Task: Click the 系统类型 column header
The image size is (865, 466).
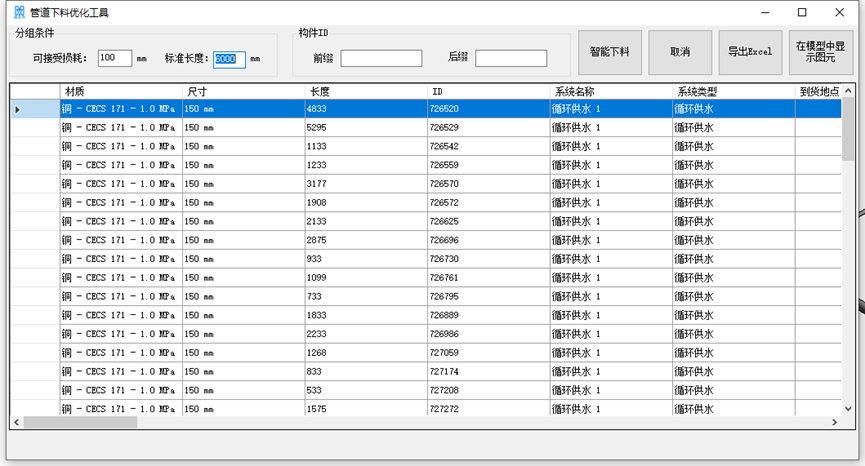Action: click(732, 92)
